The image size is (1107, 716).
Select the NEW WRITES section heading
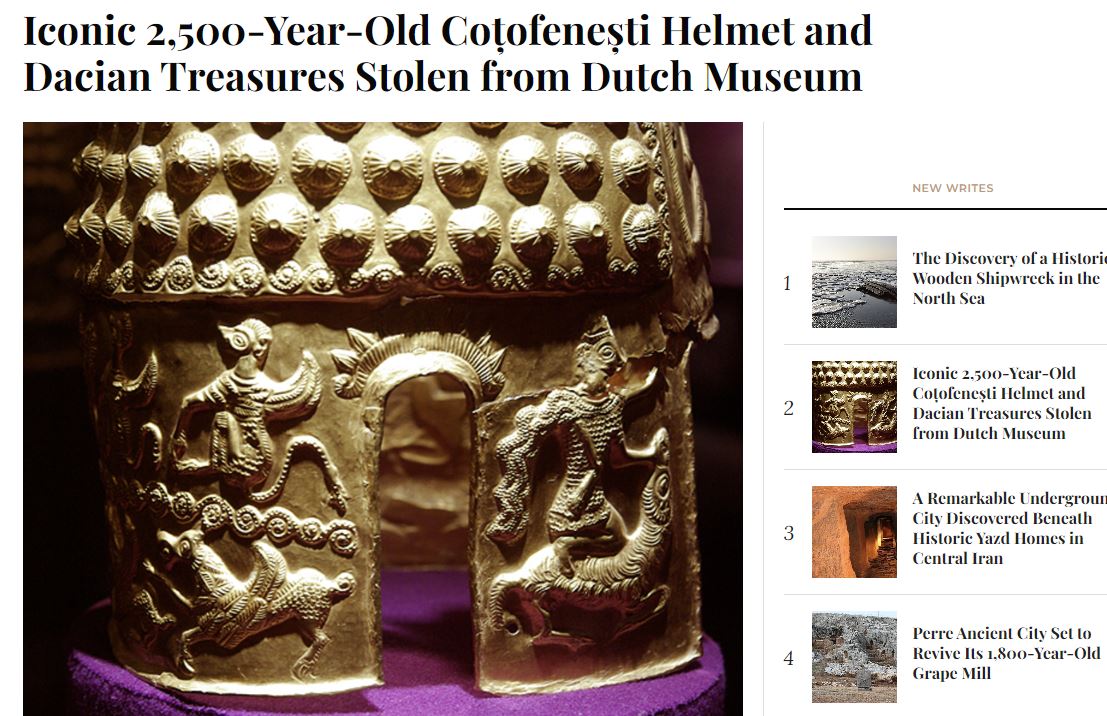point(952,188)
